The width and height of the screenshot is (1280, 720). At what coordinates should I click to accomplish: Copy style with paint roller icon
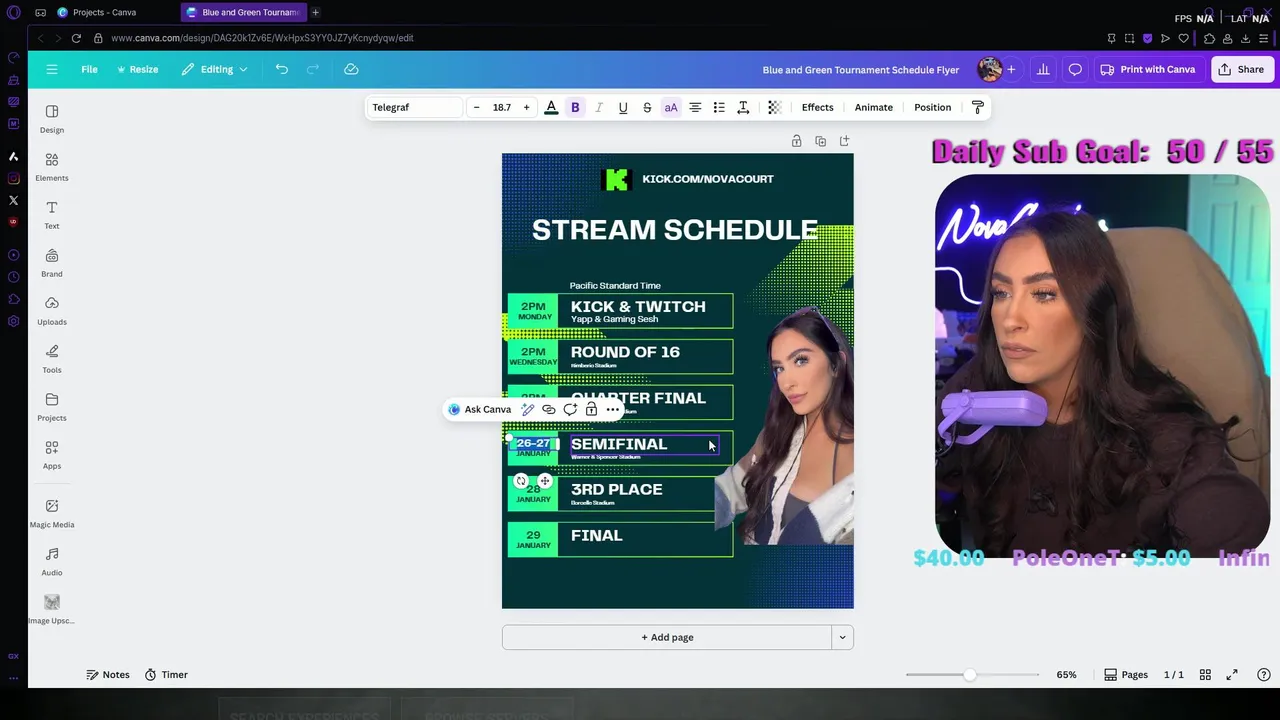click(978, 107)
